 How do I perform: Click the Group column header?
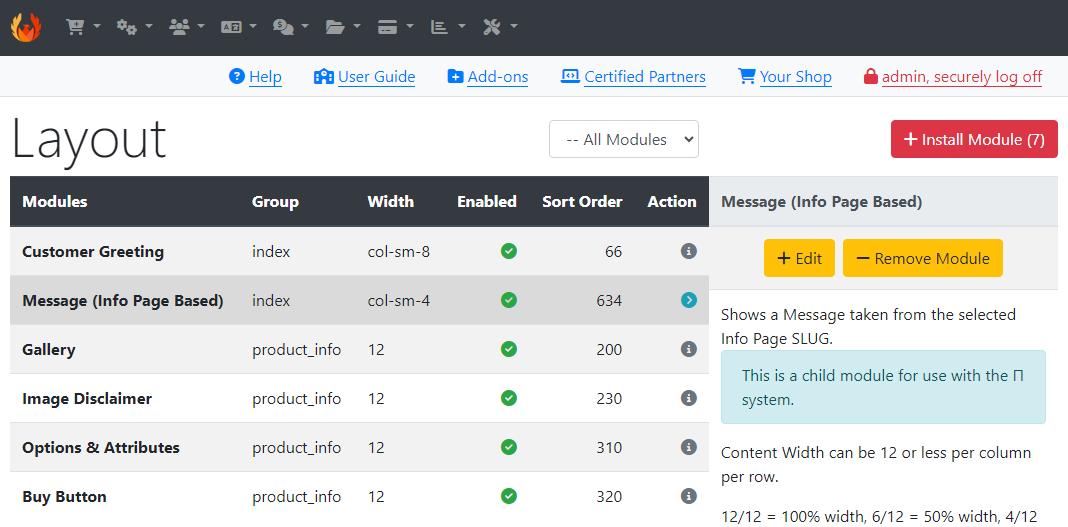point(275,202)
